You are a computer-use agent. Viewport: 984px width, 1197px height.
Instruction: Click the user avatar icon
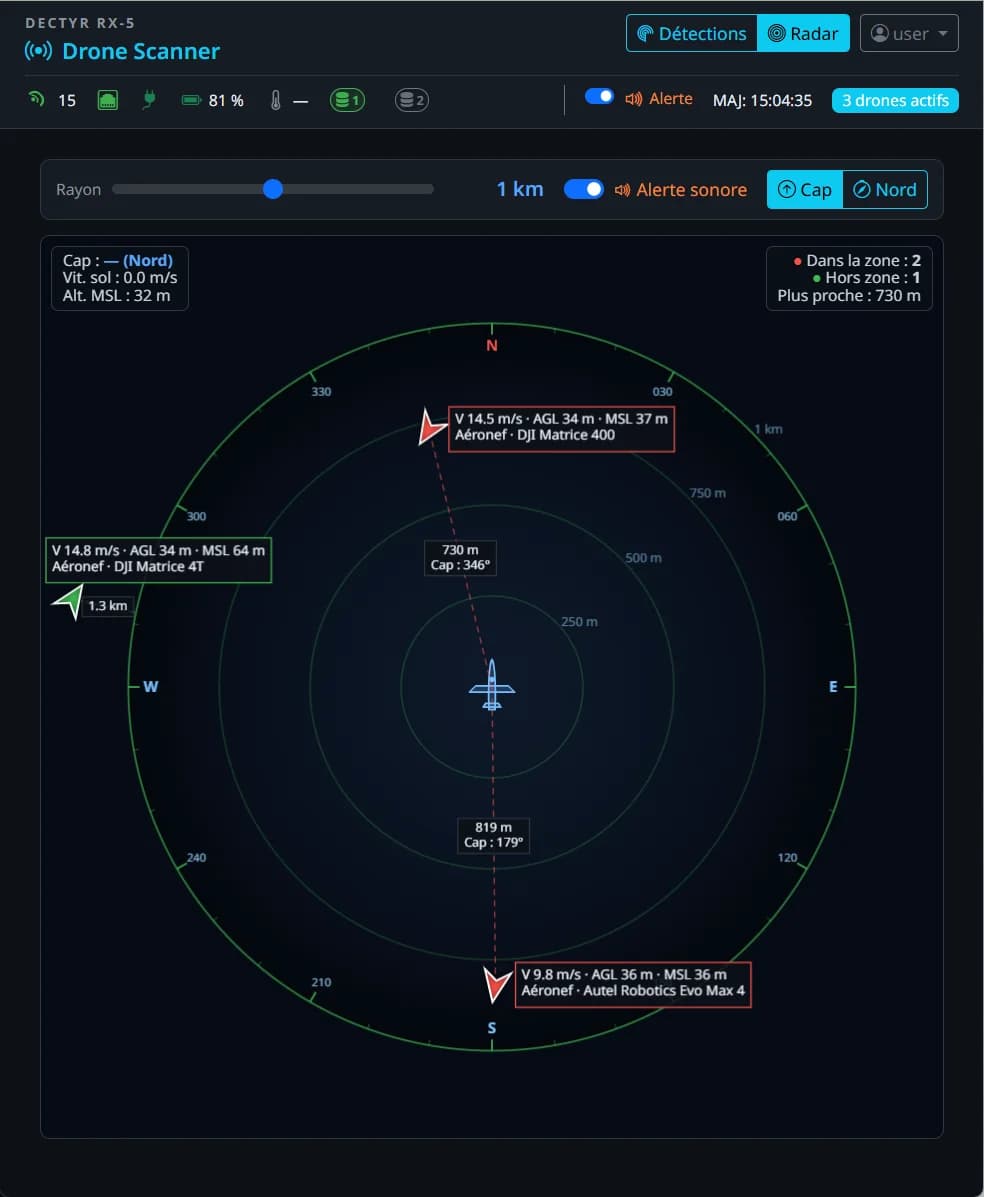click(880, 34)
